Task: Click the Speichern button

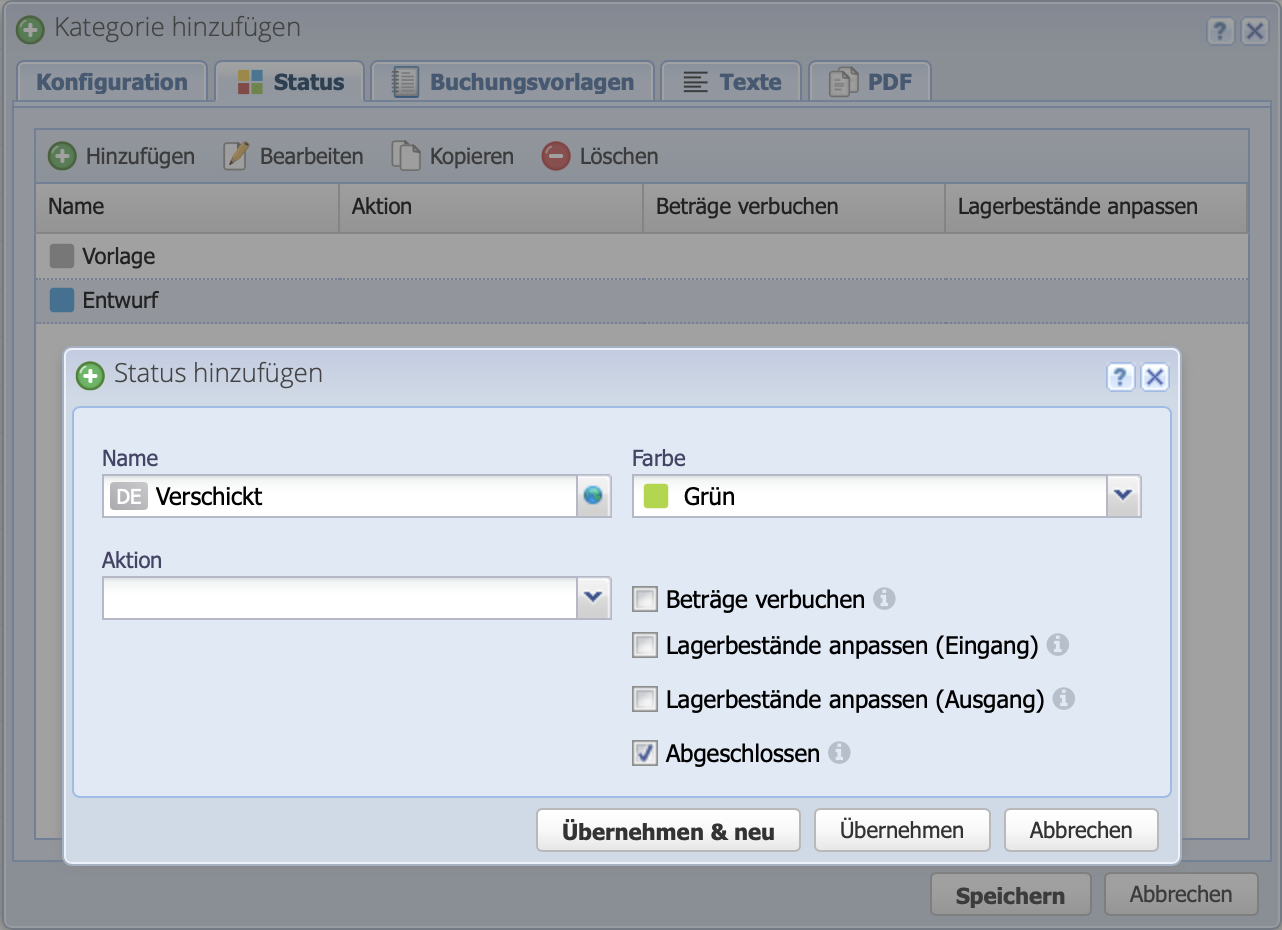Action: pos(1010,894)
